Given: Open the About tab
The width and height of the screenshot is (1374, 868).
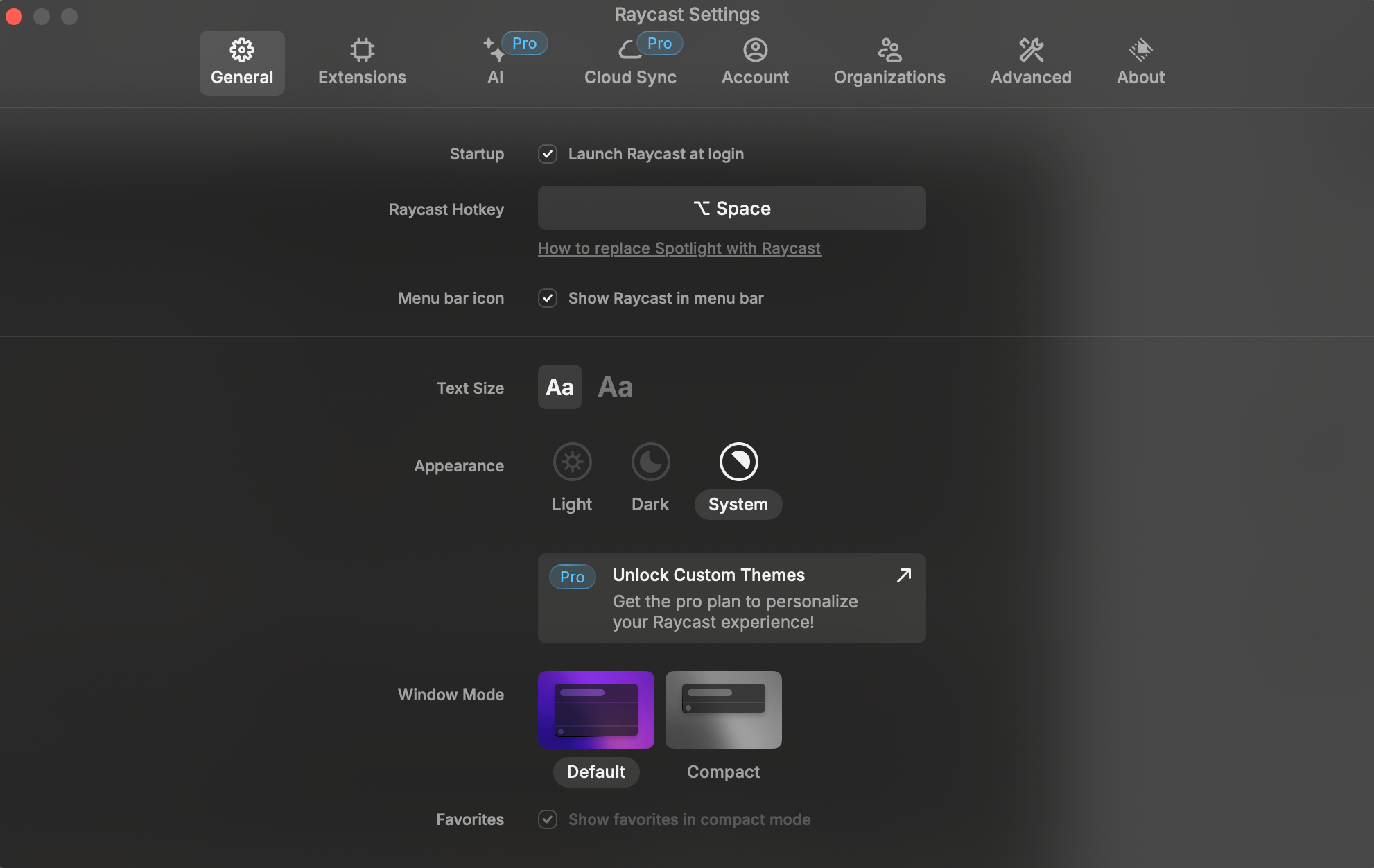Looking at the screenshot, I should tap(1140, 62).
